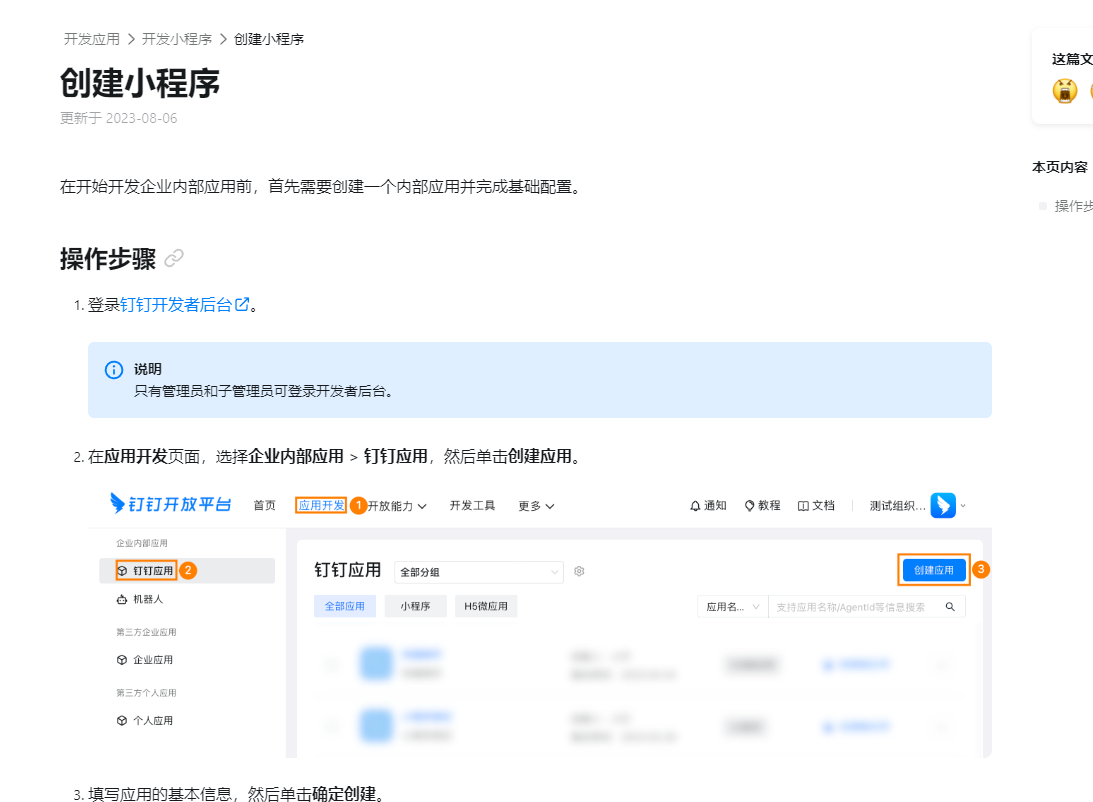Select 机器人 in the sidebar

click(x=139, y=599)
